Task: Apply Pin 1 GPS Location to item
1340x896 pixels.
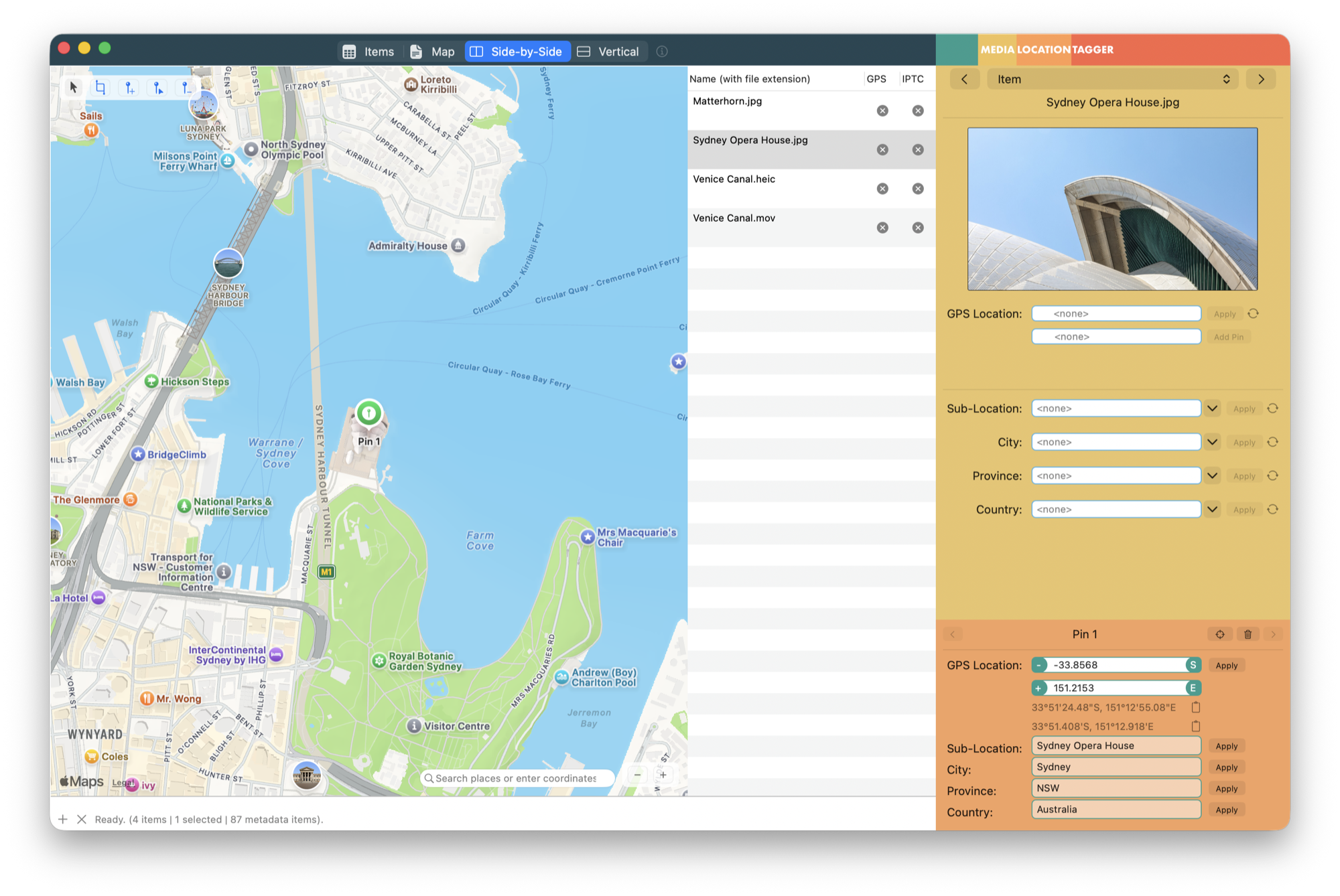Action: (1227, 665)
